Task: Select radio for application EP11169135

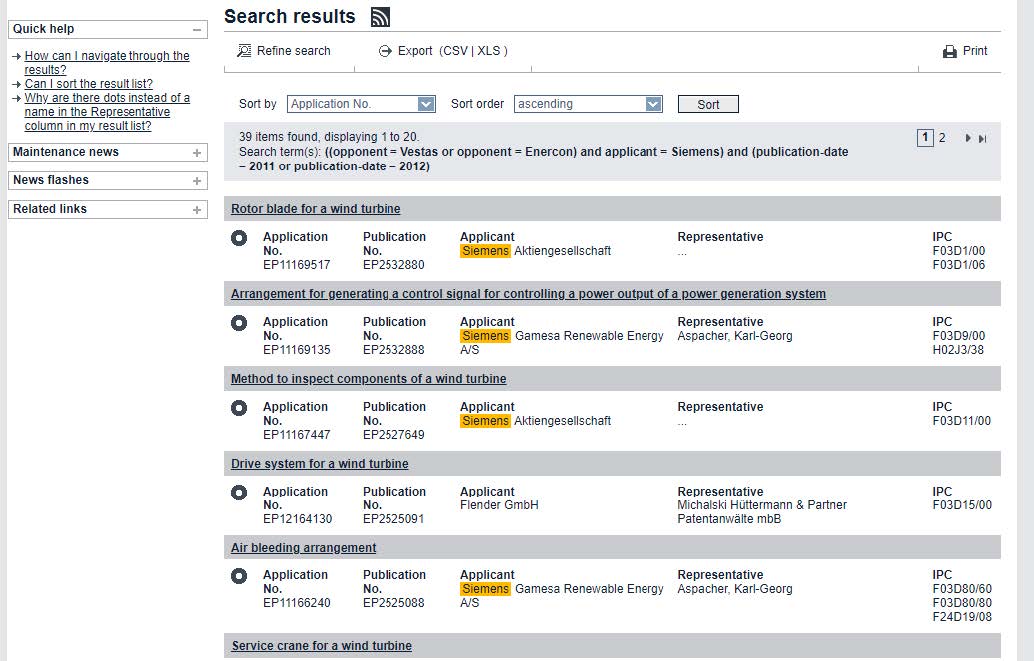Action: point(239,323)
